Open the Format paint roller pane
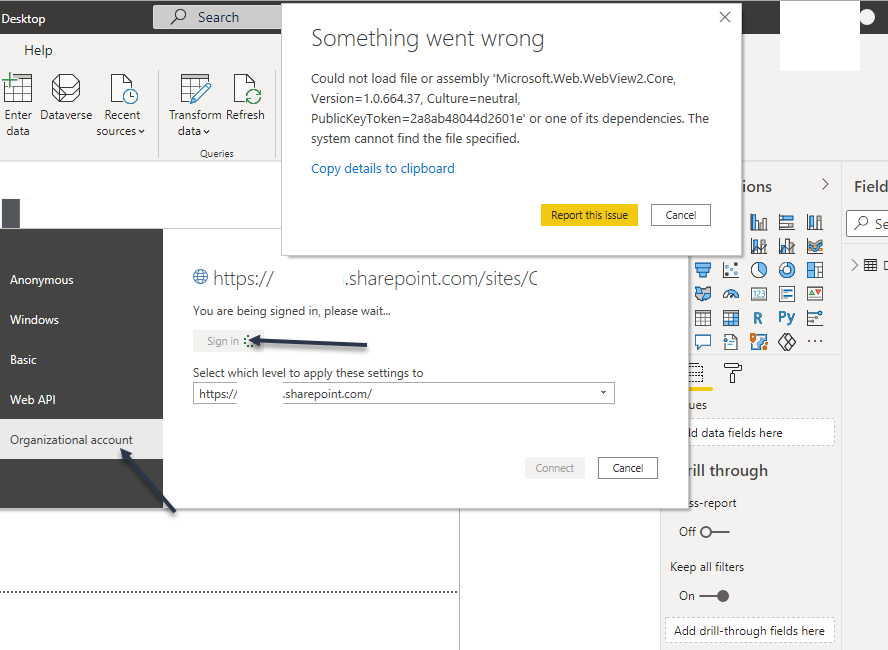The height and width of the screenshot is (650, 888). [x=732, y=373]
